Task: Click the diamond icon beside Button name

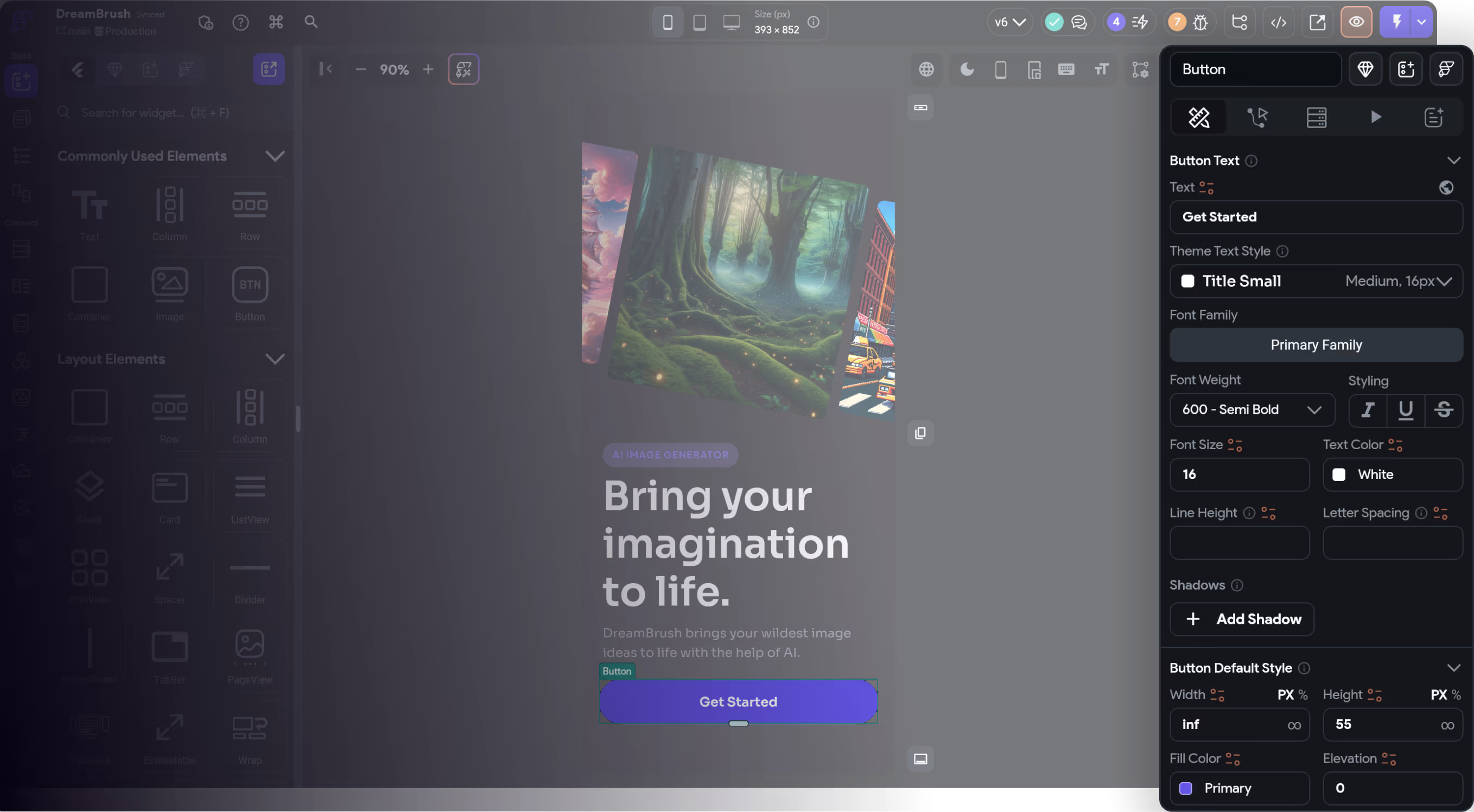Action: click(x=1365, y=70)
